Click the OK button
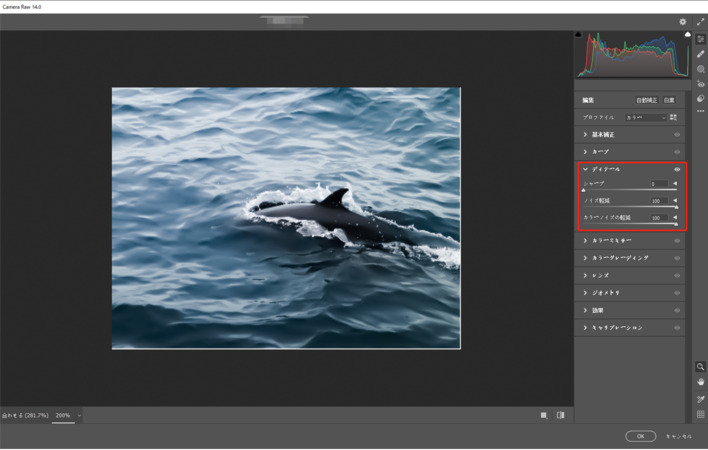The image size is (708, 450). point(640,436)
